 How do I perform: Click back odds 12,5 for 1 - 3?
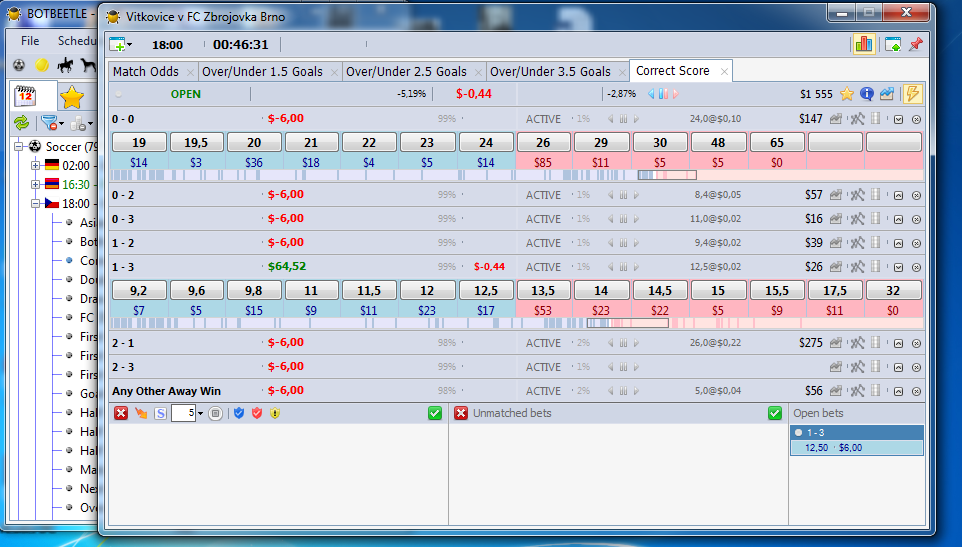pos(486,291)
